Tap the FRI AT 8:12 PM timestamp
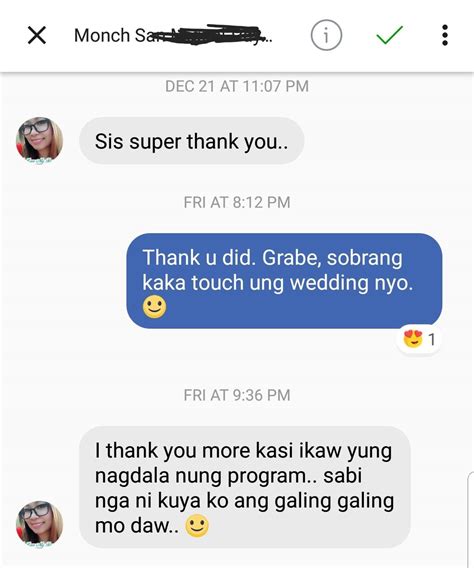This screenshot has height=568, width=474. 237,202
